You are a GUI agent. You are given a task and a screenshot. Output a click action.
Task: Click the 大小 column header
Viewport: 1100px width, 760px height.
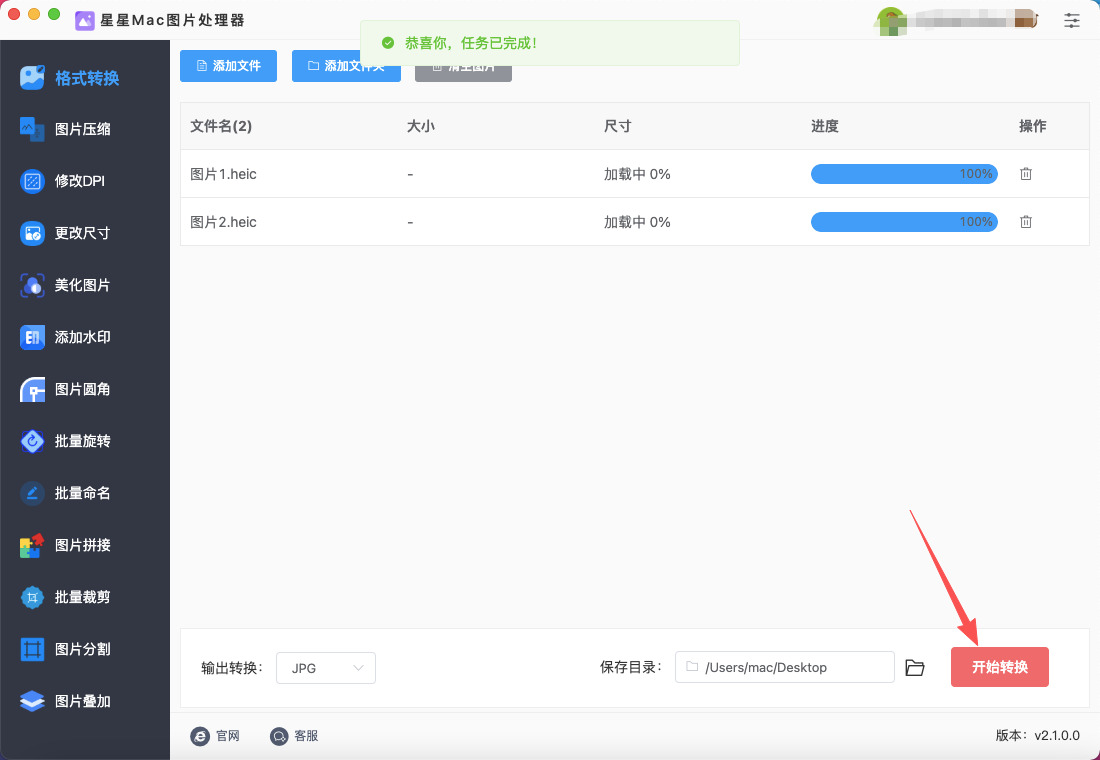[x=421, y=126]
